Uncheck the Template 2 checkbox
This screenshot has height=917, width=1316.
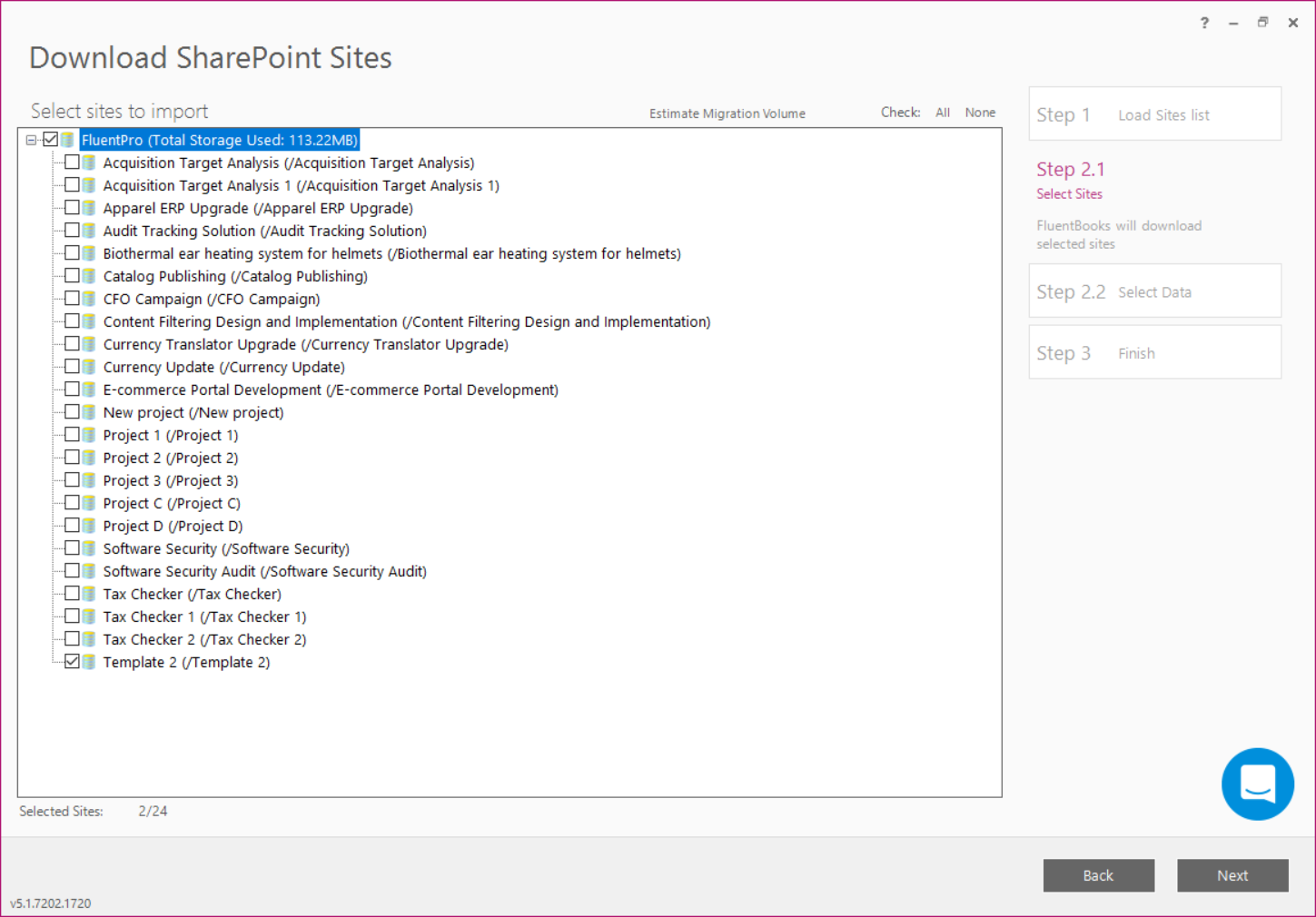tap(72, 662)
